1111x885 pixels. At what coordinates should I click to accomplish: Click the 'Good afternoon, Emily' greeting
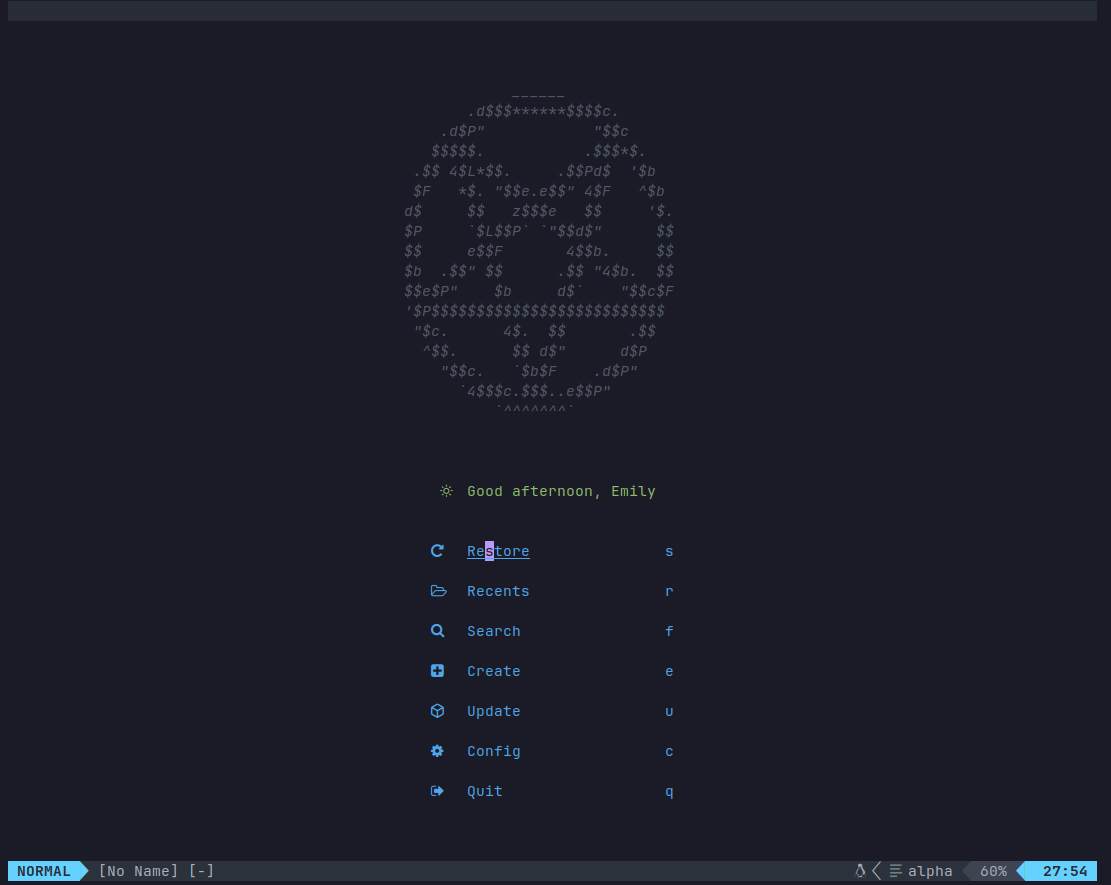561,491
